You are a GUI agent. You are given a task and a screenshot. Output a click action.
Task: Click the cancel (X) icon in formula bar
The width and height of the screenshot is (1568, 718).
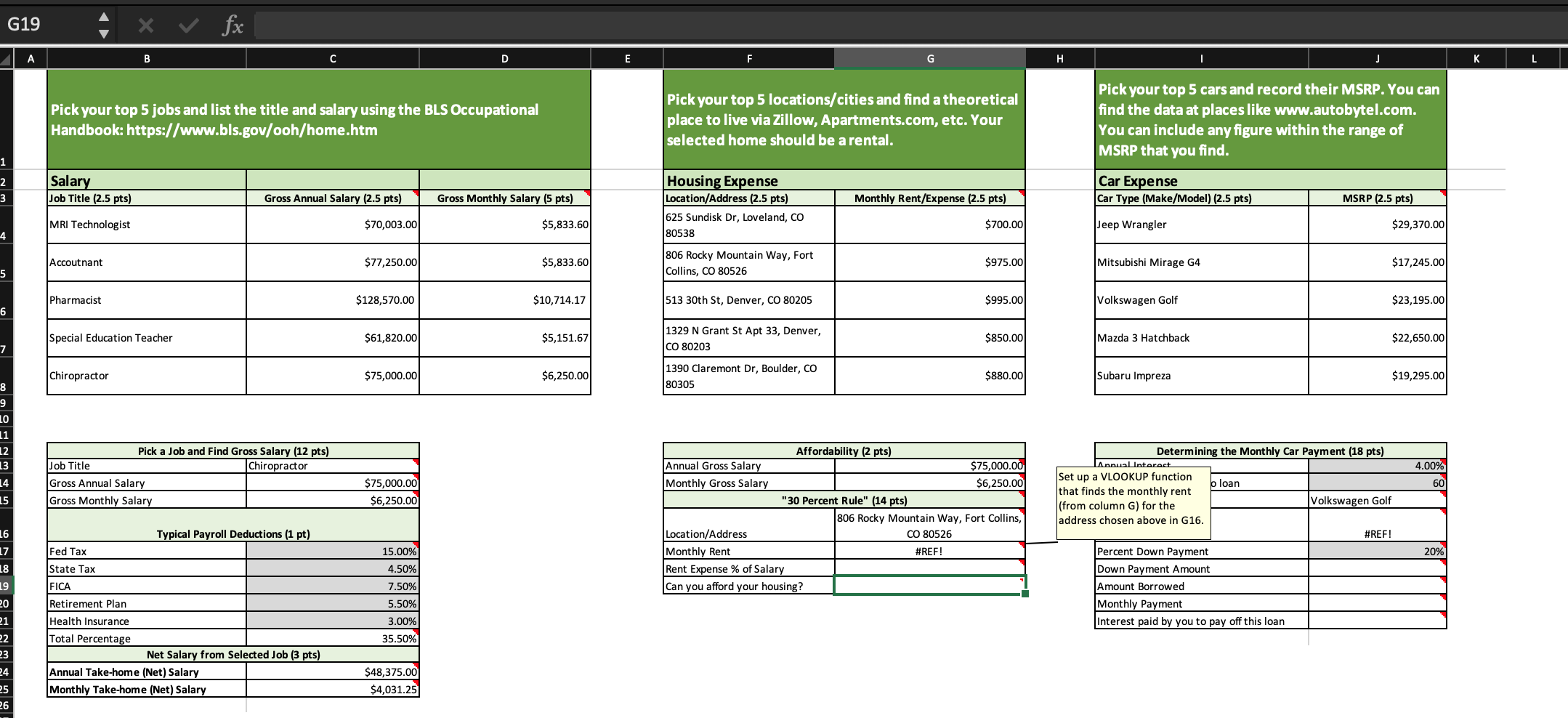tap(145, 25)
